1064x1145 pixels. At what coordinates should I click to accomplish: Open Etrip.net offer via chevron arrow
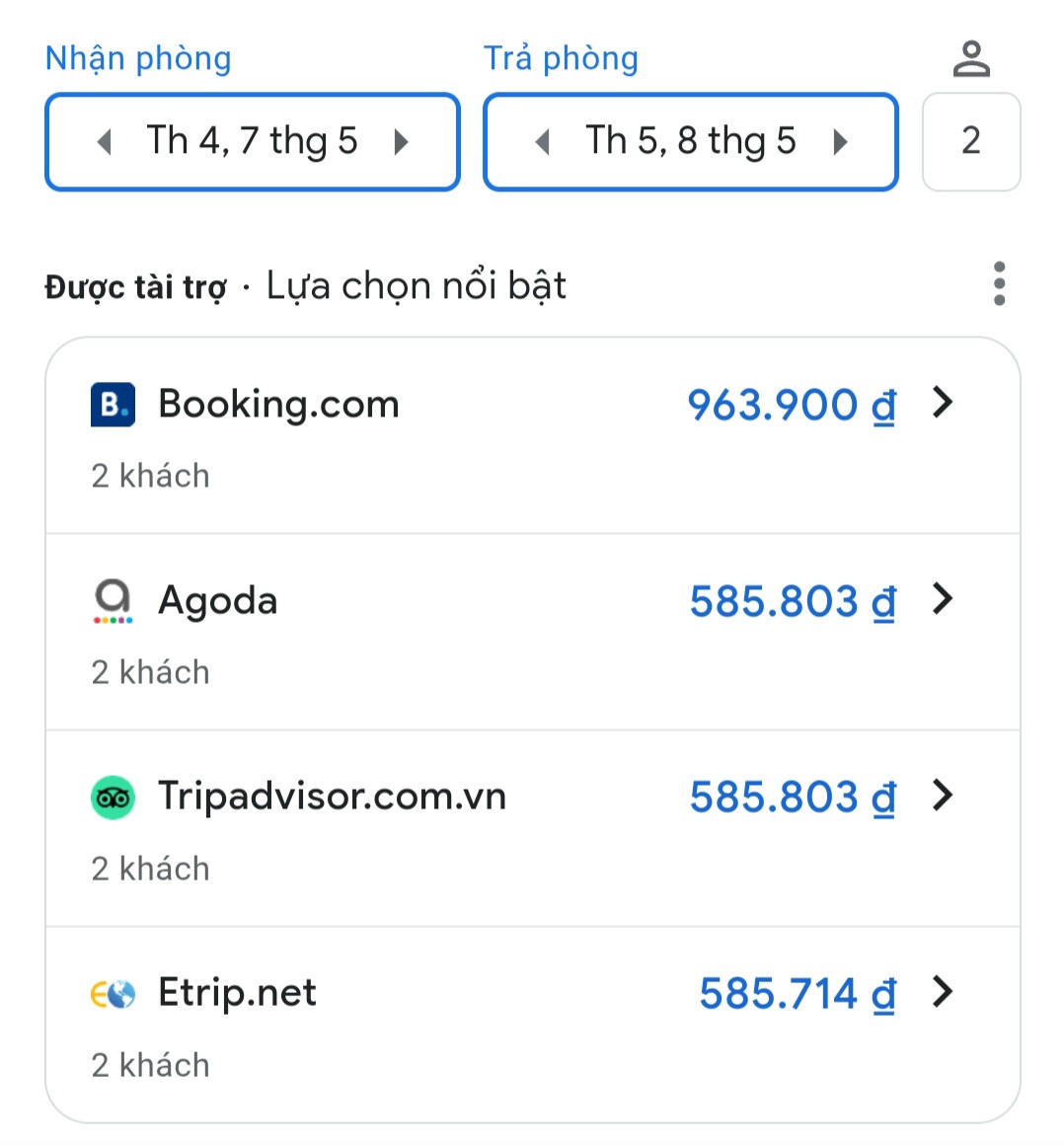[x=944, y=992]
